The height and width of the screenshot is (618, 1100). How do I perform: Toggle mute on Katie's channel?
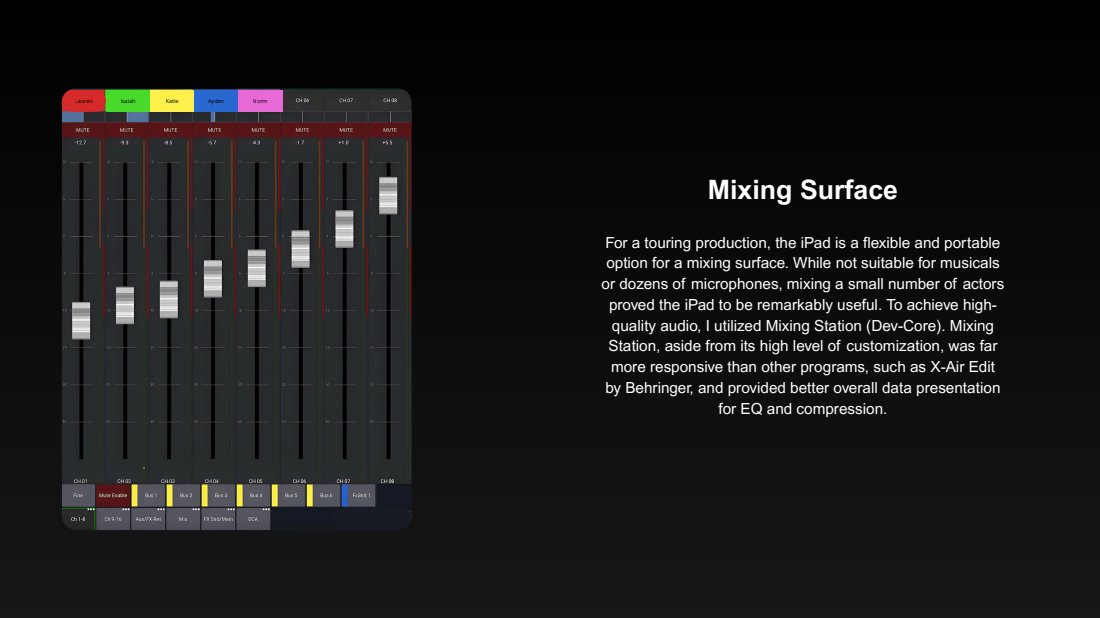(x=170, y=130)
